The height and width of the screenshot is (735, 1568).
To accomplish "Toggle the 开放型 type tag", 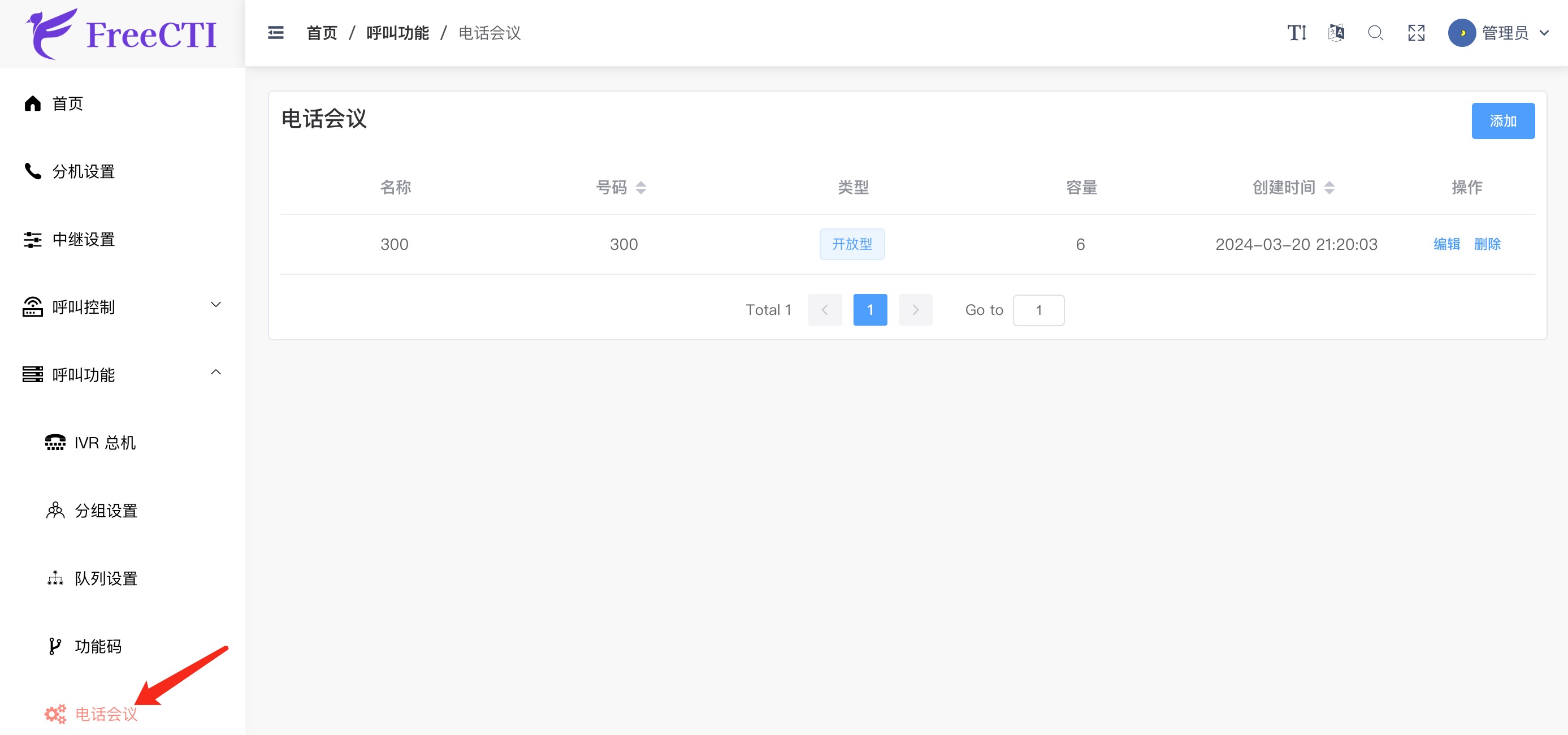I will (x=852, y=244).
